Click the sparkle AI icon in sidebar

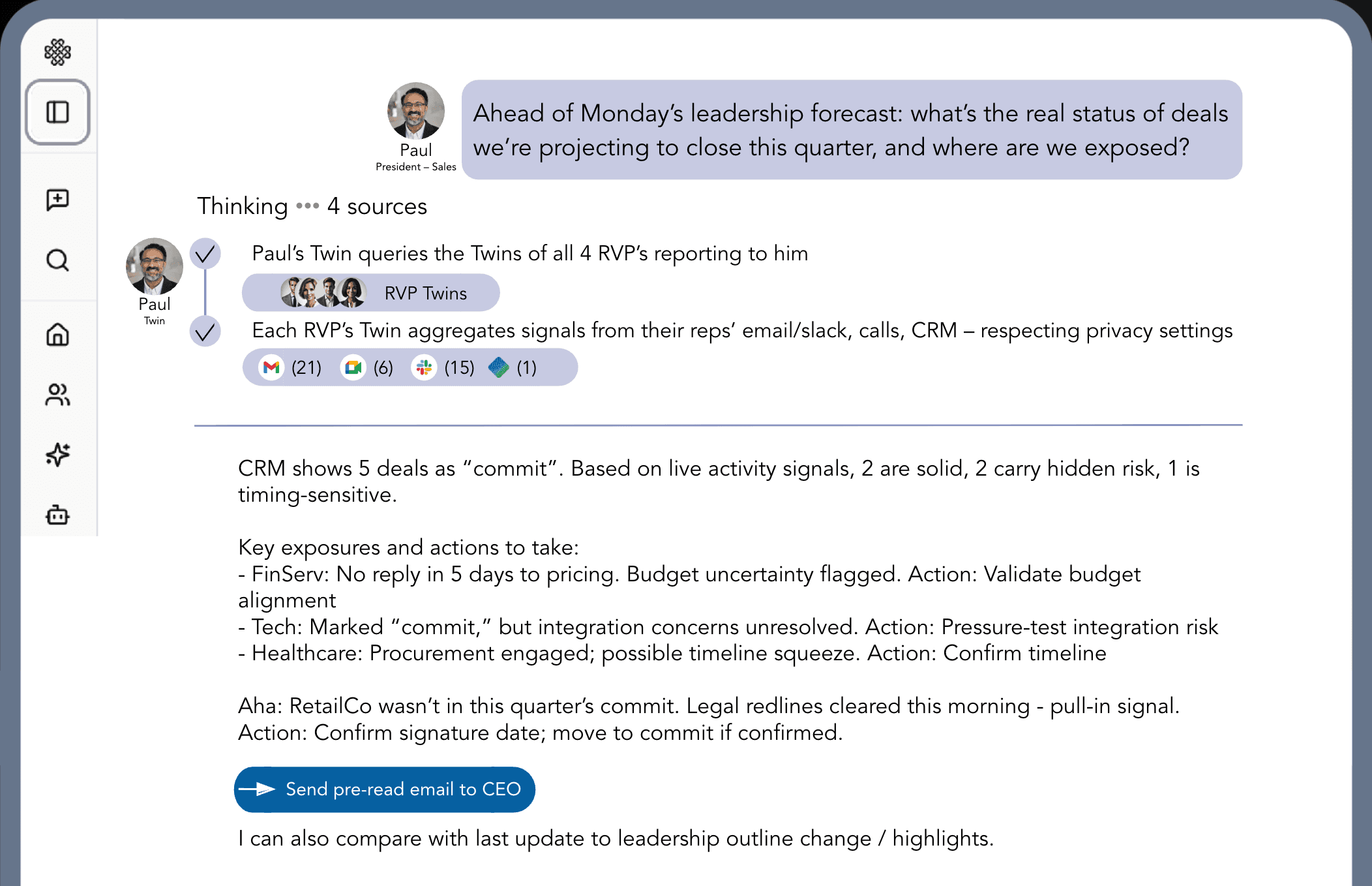[x=57, y=455]
